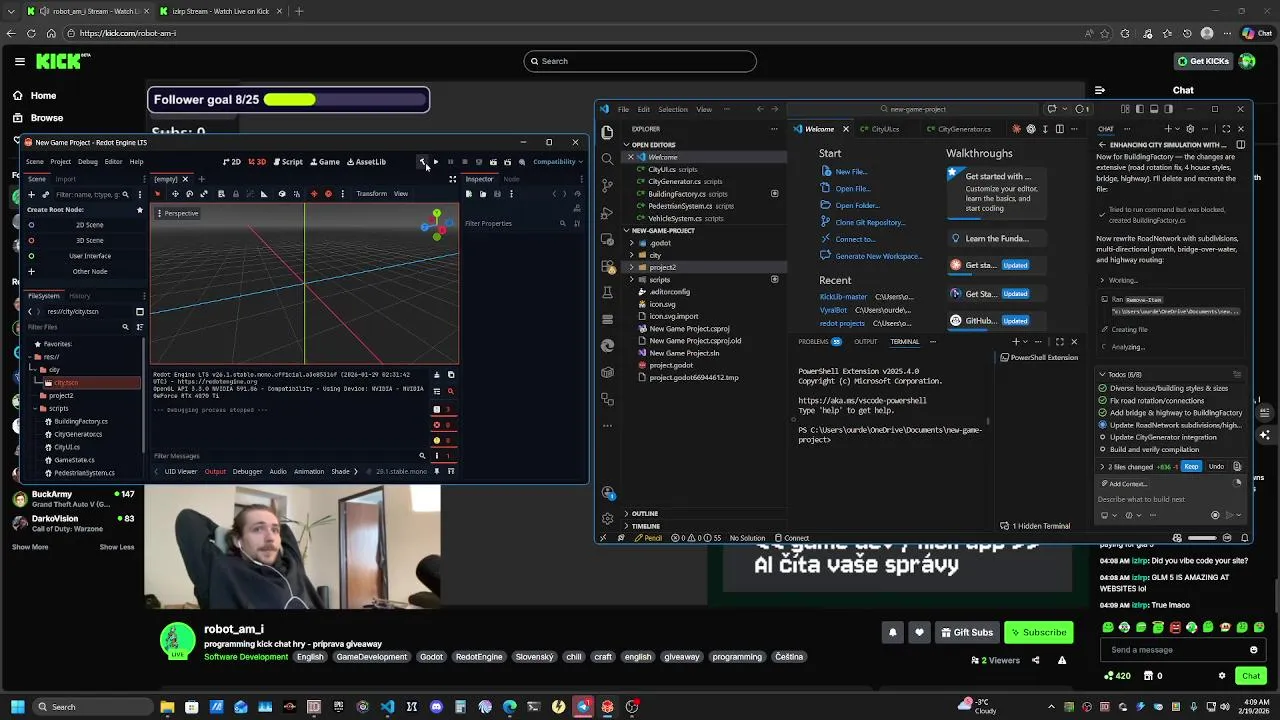Screen dimensions: 1280x720
Task: Open chat settings gear in VS Code
Action: [1190, 129]
